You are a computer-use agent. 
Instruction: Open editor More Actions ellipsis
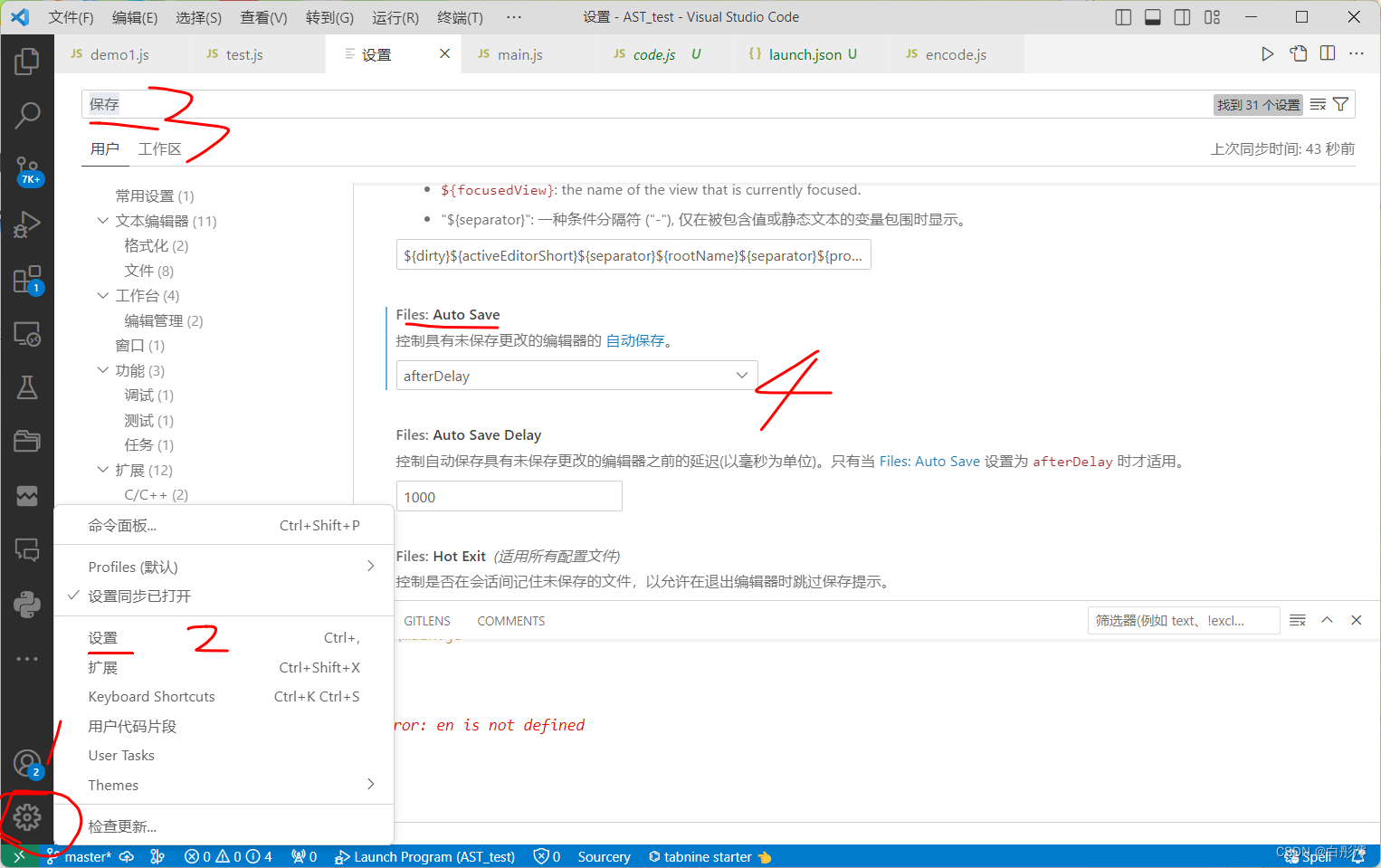1357,53
